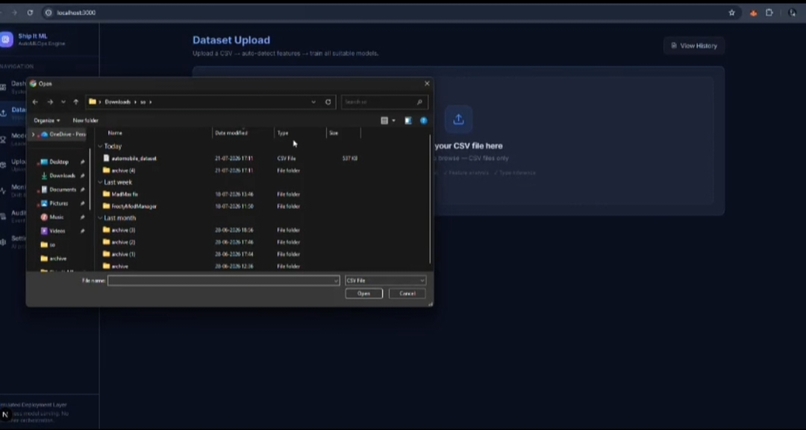The width and height of the screenshot is (806, 430).
Task: Open the CSV File type filter dropdown
Action: coord(386,281)
